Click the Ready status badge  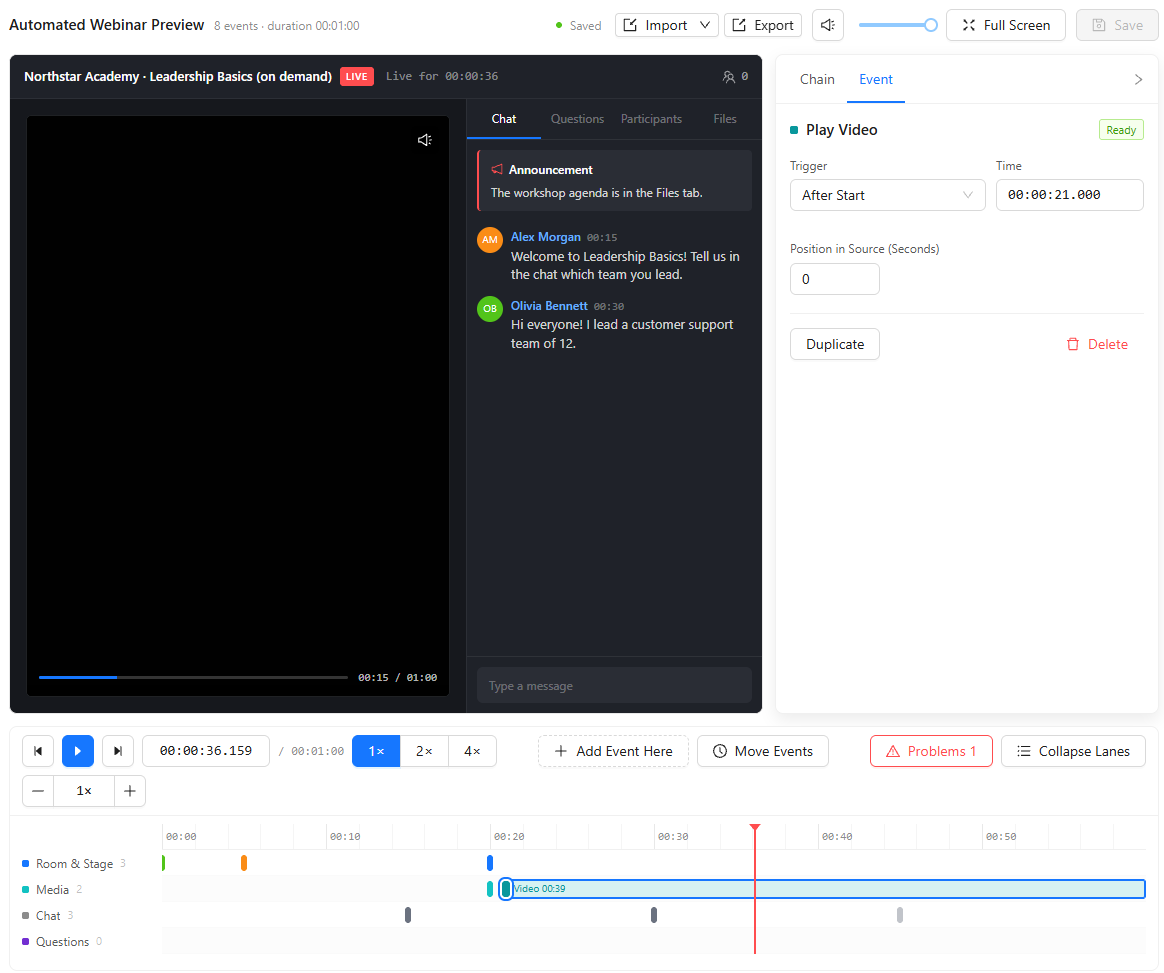[1121, 130]
